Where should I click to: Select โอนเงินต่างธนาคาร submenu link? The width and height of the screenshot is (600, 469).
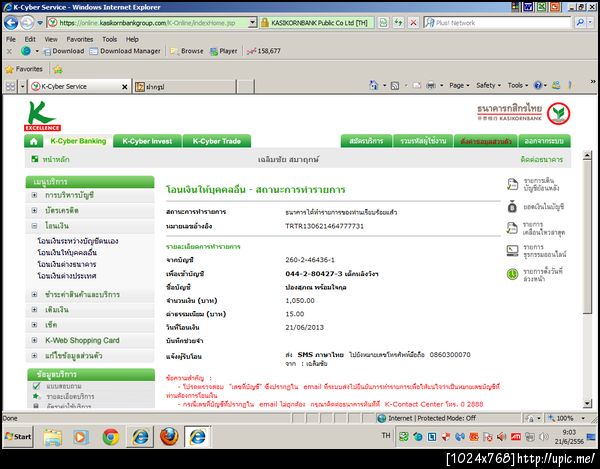coord(67,264)
